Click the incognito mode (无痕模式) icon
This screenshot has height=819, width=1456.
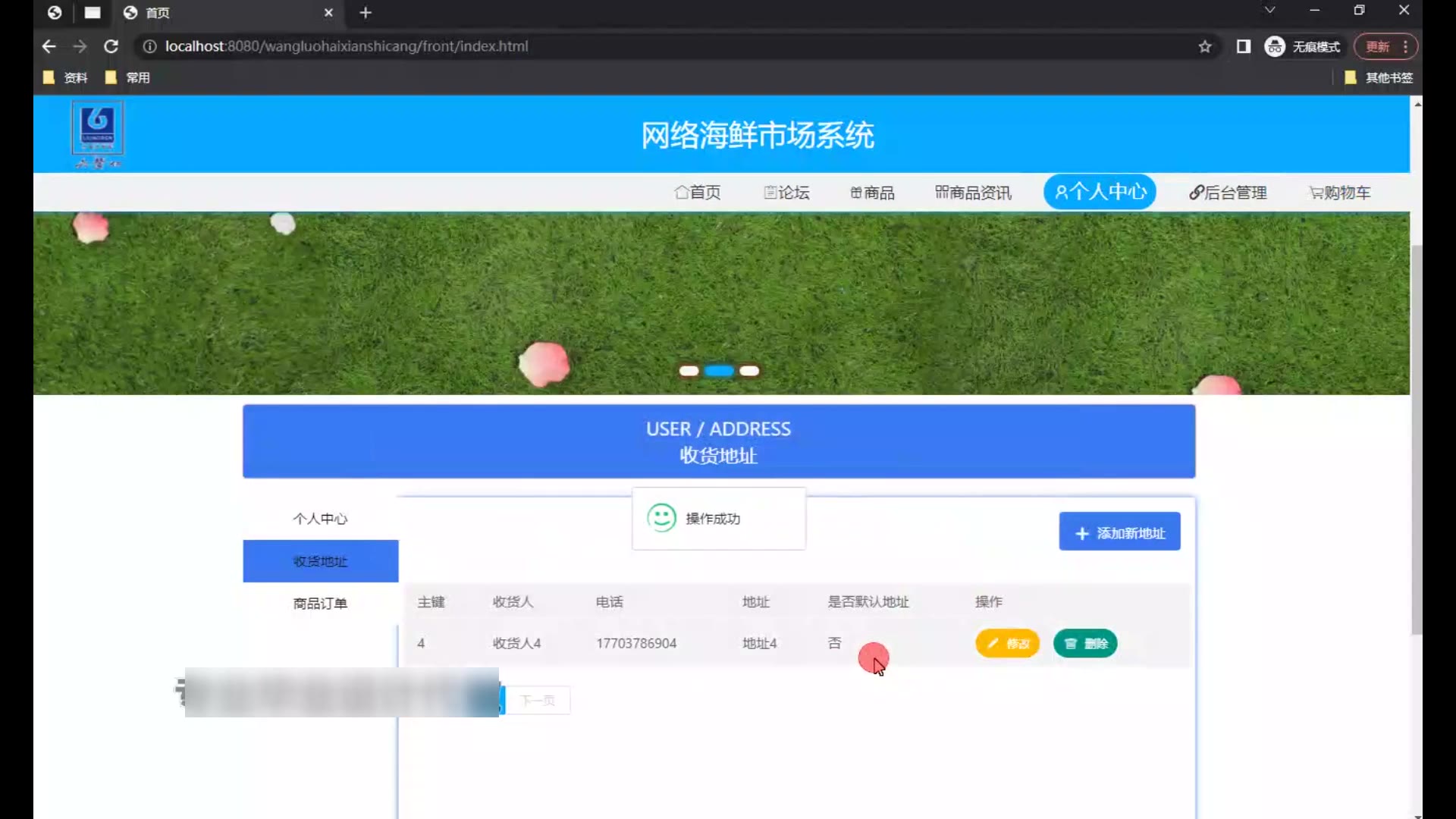click(1275, 47)
